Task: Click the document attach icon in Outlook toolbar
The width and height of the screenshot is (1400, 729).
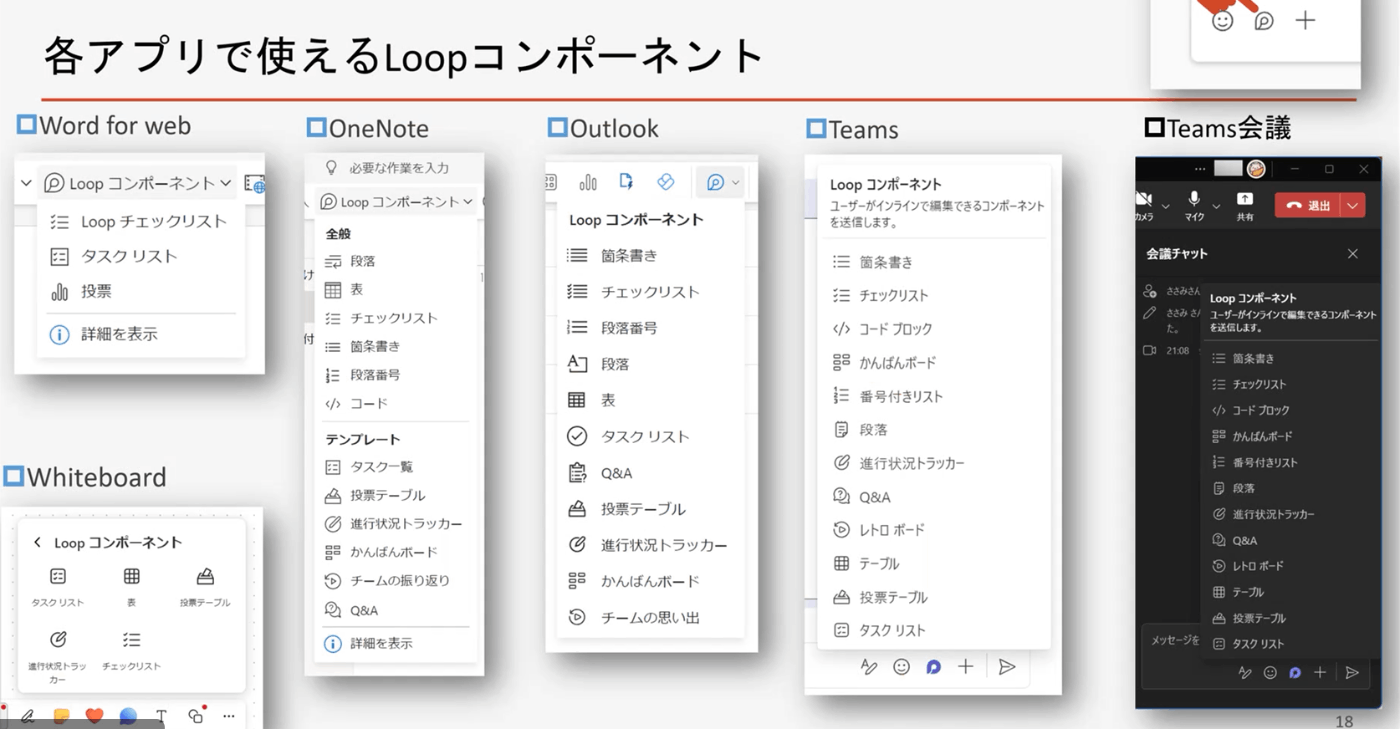Action: (626, 182)
